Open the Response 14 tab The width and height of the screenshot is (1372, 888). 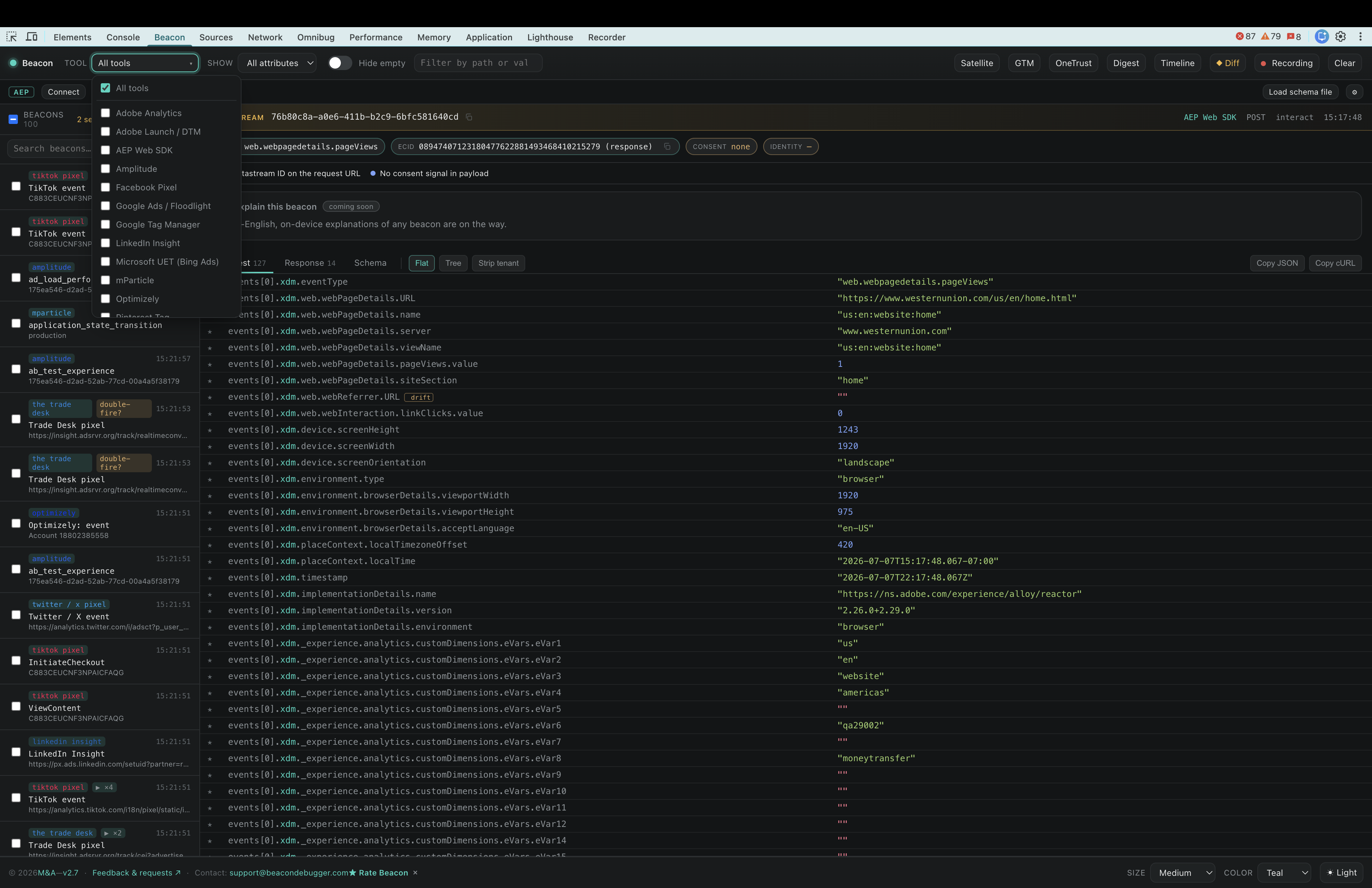click(x=309, y=263)
